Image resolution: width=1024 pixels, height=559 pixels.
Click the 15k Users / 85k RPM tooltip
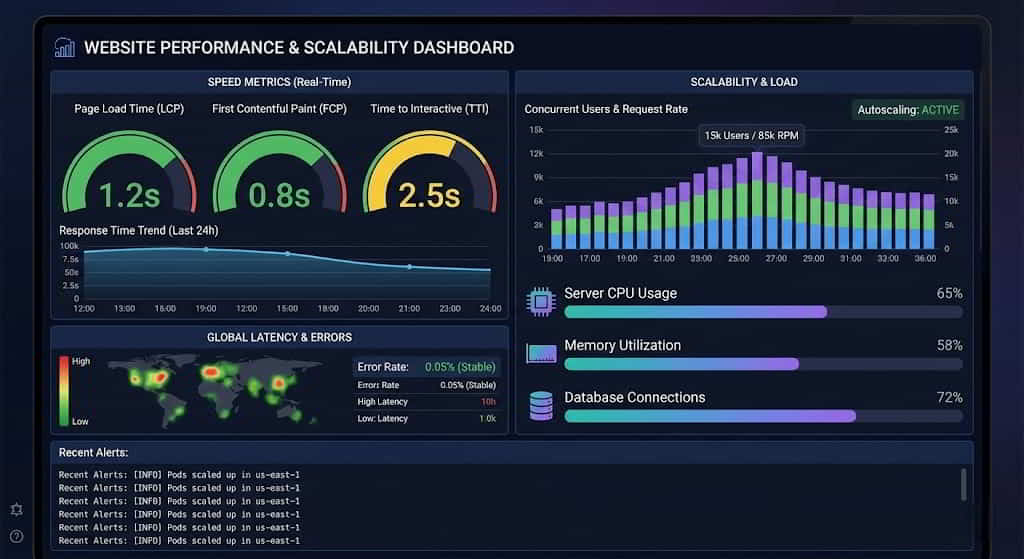[750, 135]
